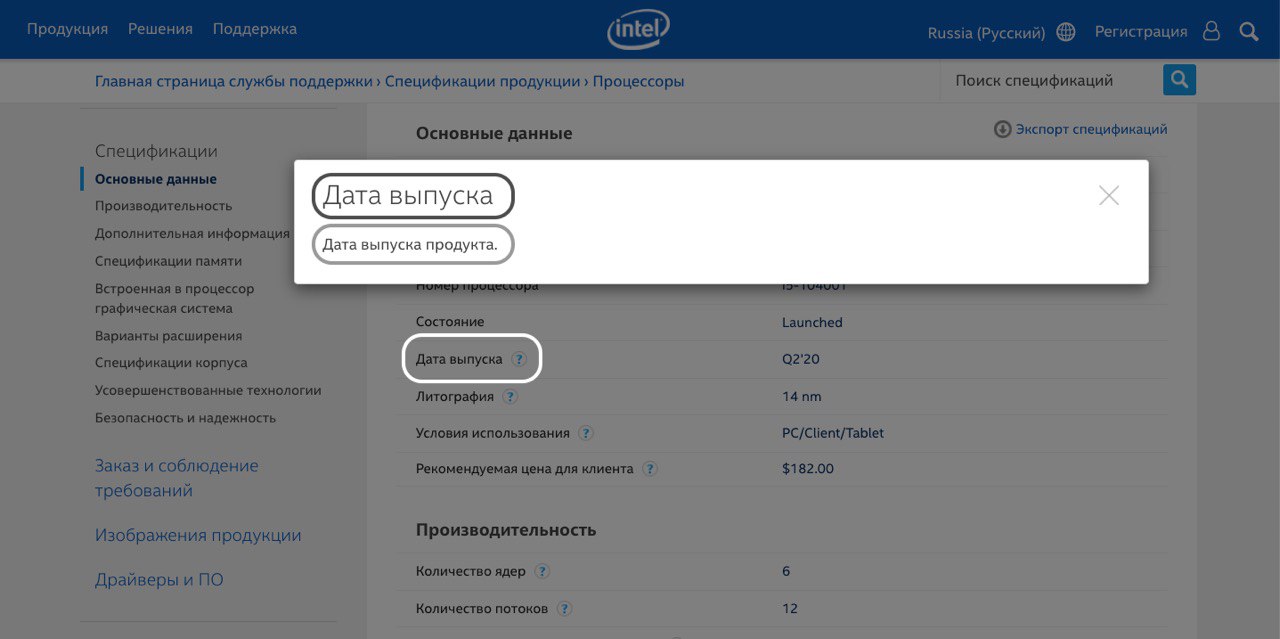Click the Поиск спецификаций search field
Screen dimensions: 1280x639
[1051, 80]
